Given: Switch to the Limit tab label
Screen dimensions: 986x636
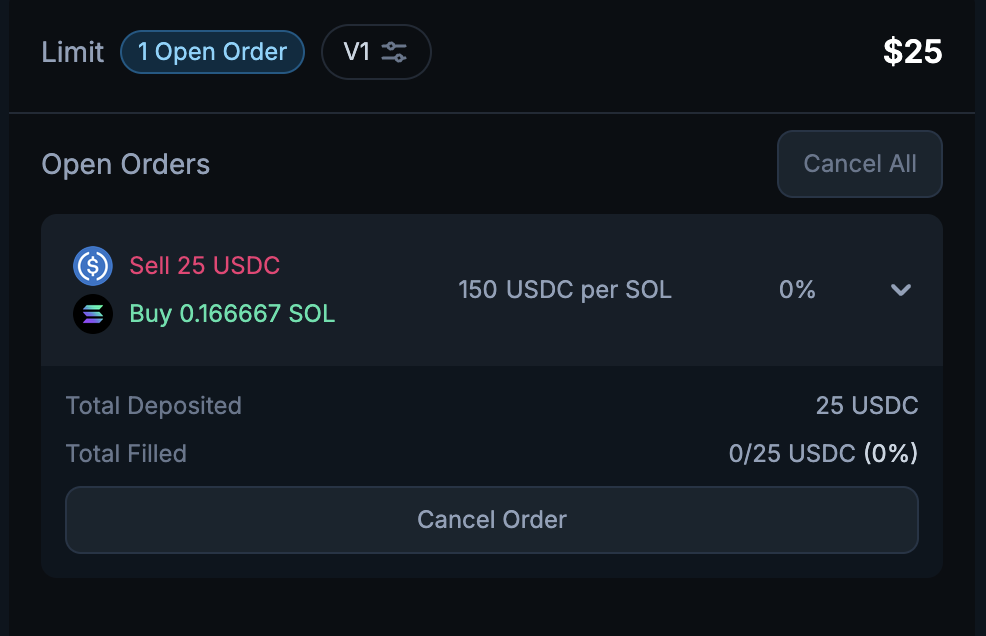Looking at the screenshot, I should pyautogui.click(x=73, y=52).
